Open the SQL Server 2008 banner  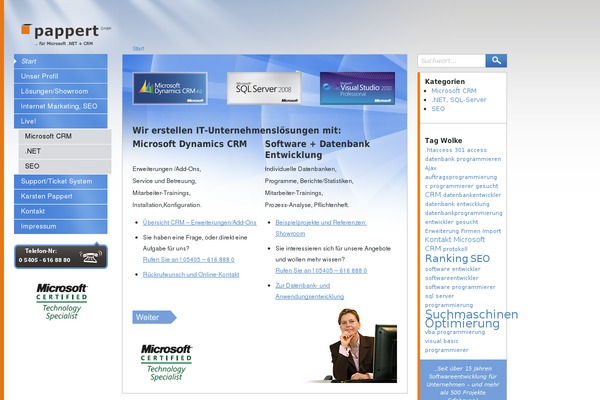click(264, 88)
